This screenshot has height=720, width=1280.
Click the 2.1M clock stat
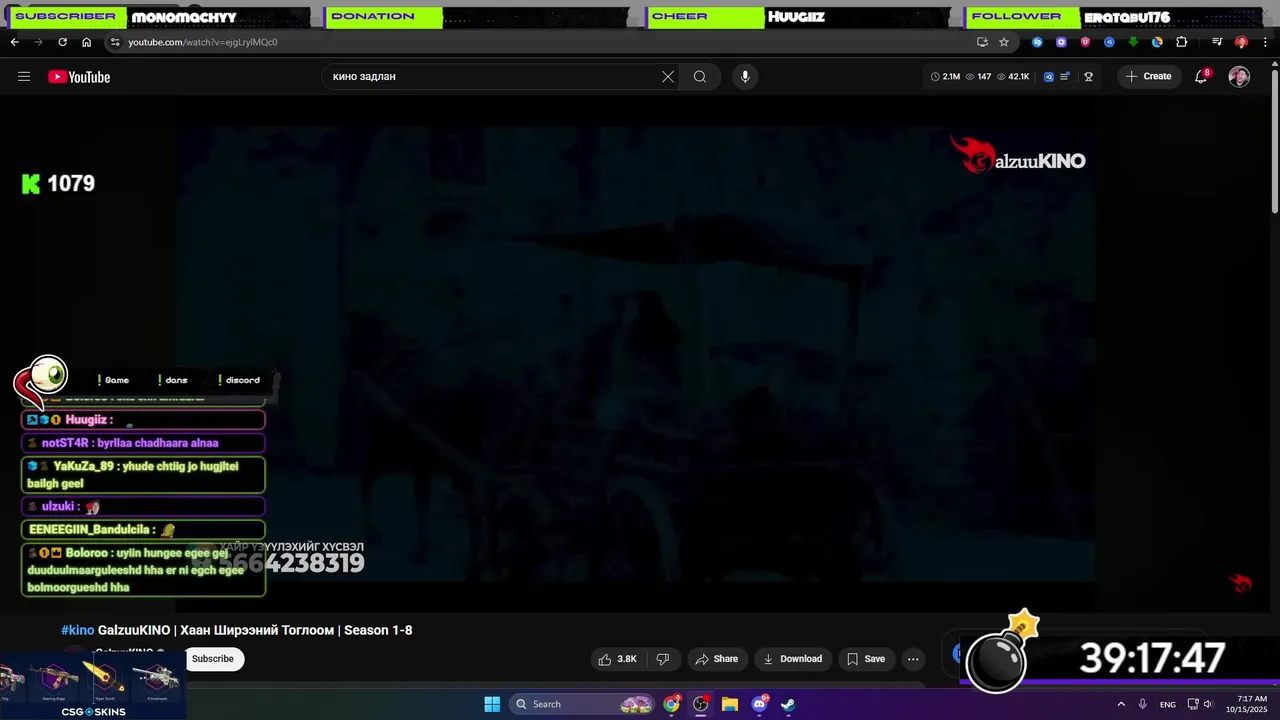point(945,77)
